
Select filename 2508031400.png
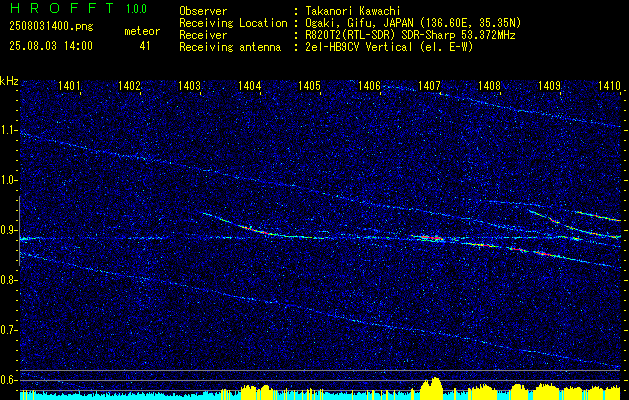[51, 27]
